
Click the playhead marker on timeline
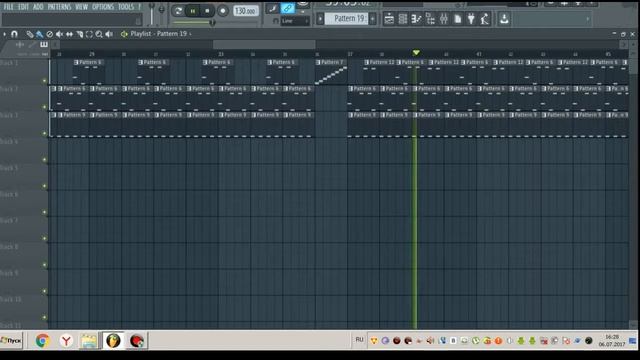pos(416,53)
